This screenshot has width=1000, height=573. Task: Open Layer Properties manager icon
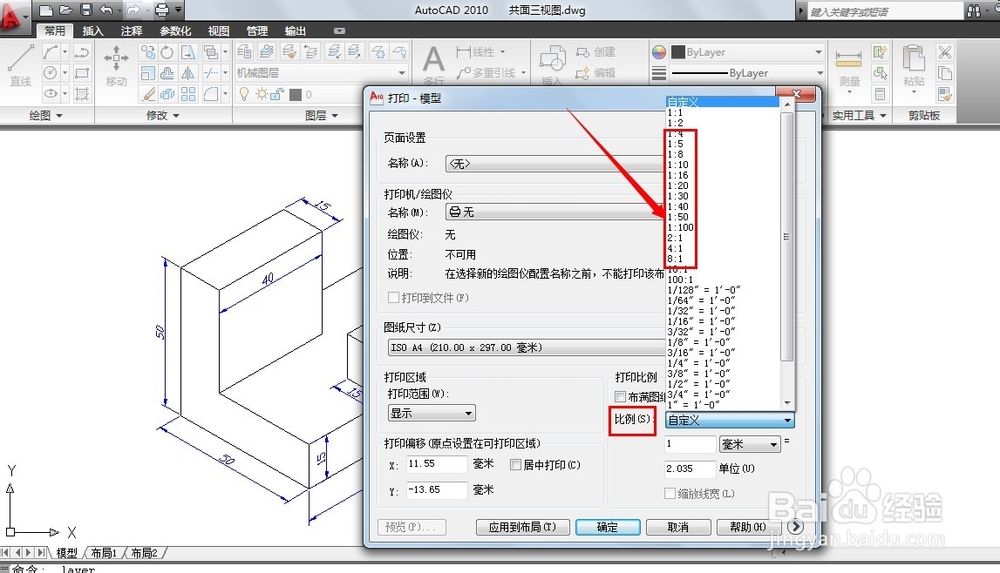244,52
